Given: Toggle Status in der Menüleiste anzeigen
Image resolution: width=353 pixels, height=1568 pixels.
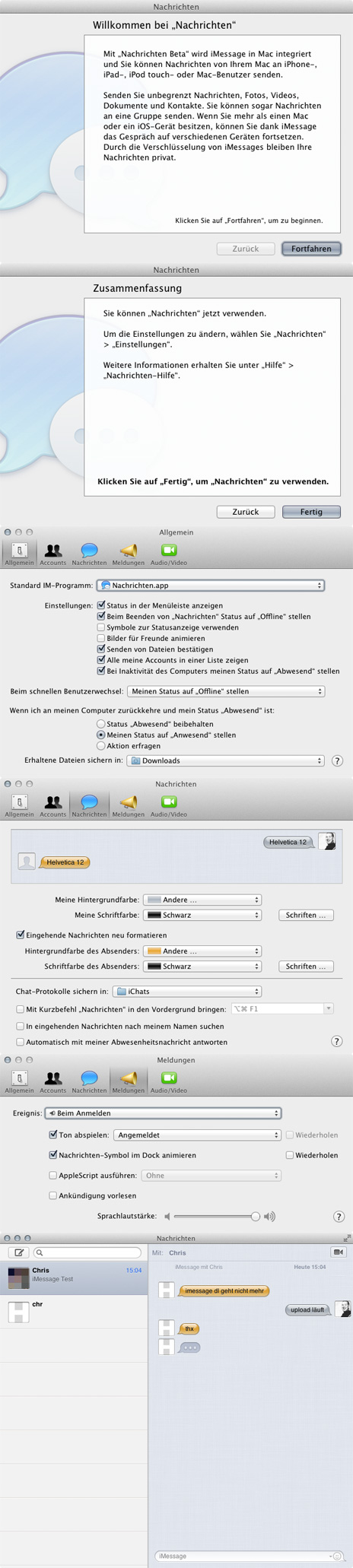Looking at the screenshot, I should tap(101, 605).
